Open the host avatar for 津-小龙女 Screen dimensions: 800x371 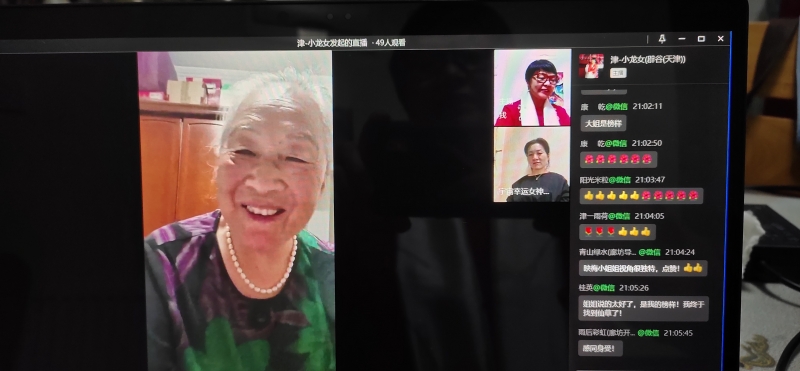click(591, 66)
